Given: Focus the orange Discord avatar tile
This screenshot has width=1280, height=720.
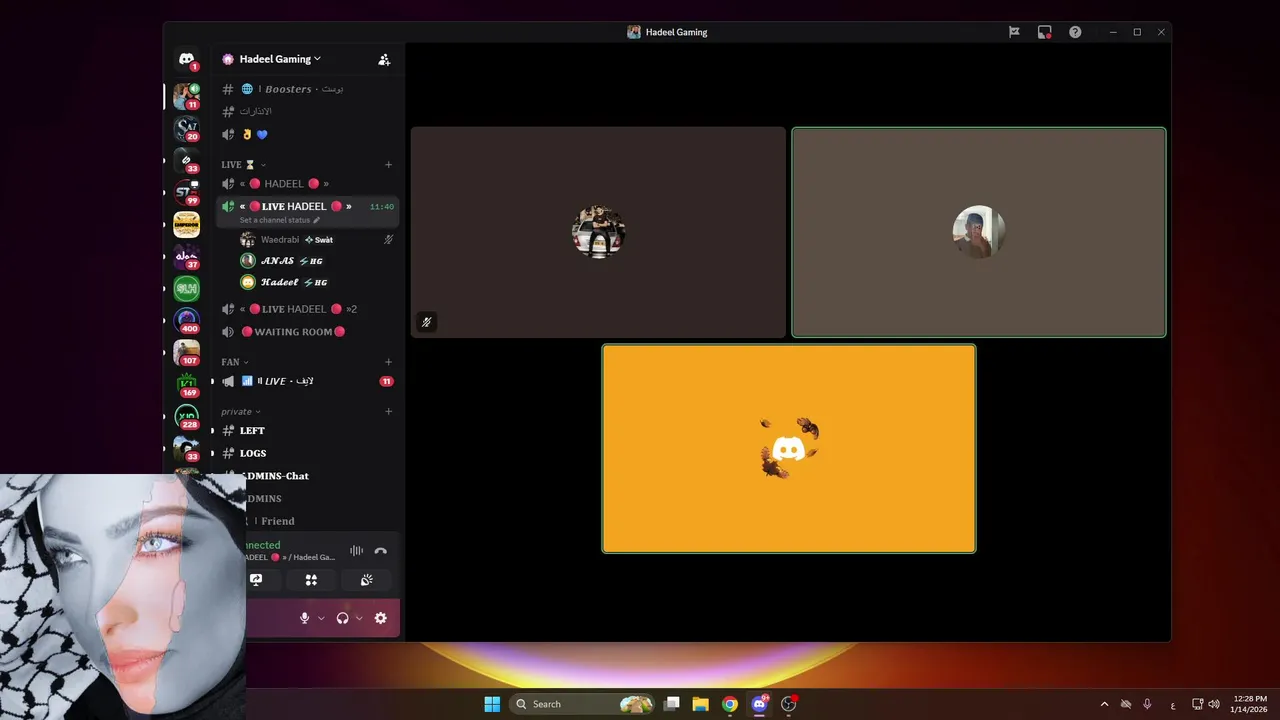Looking at the screenshot, I should pyautogui.click(x=789, y=448).
